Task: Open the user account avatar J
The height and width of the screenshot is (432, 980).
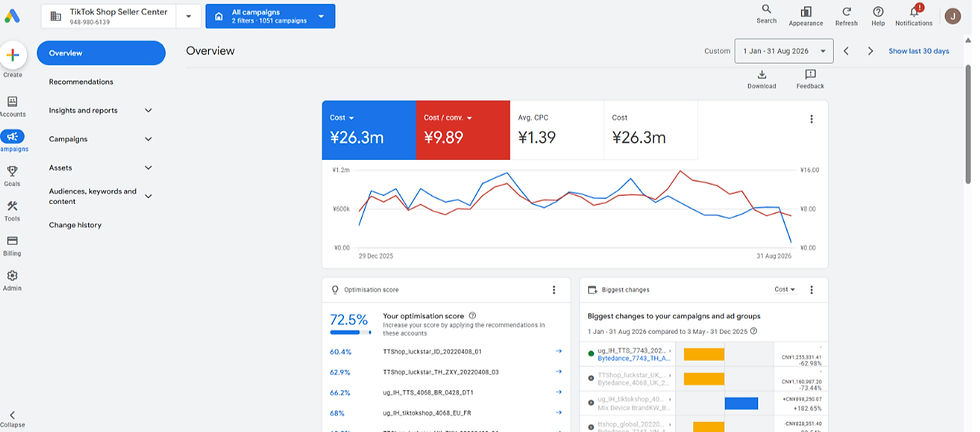Action: coord(952,16)
